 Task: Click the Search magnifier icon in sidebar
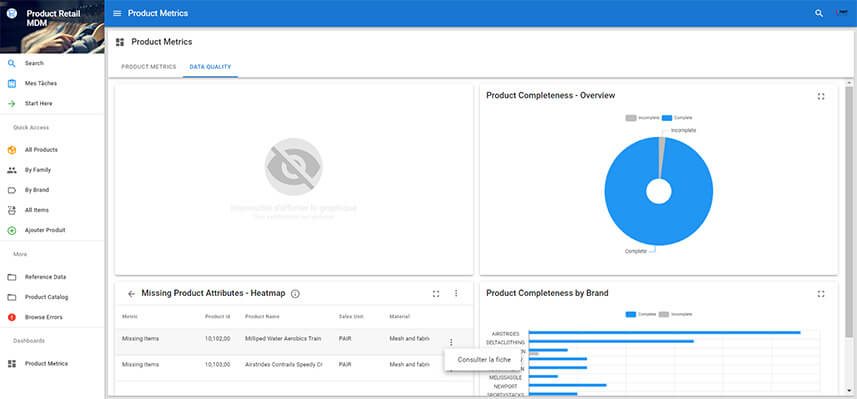tap(12, 63)
